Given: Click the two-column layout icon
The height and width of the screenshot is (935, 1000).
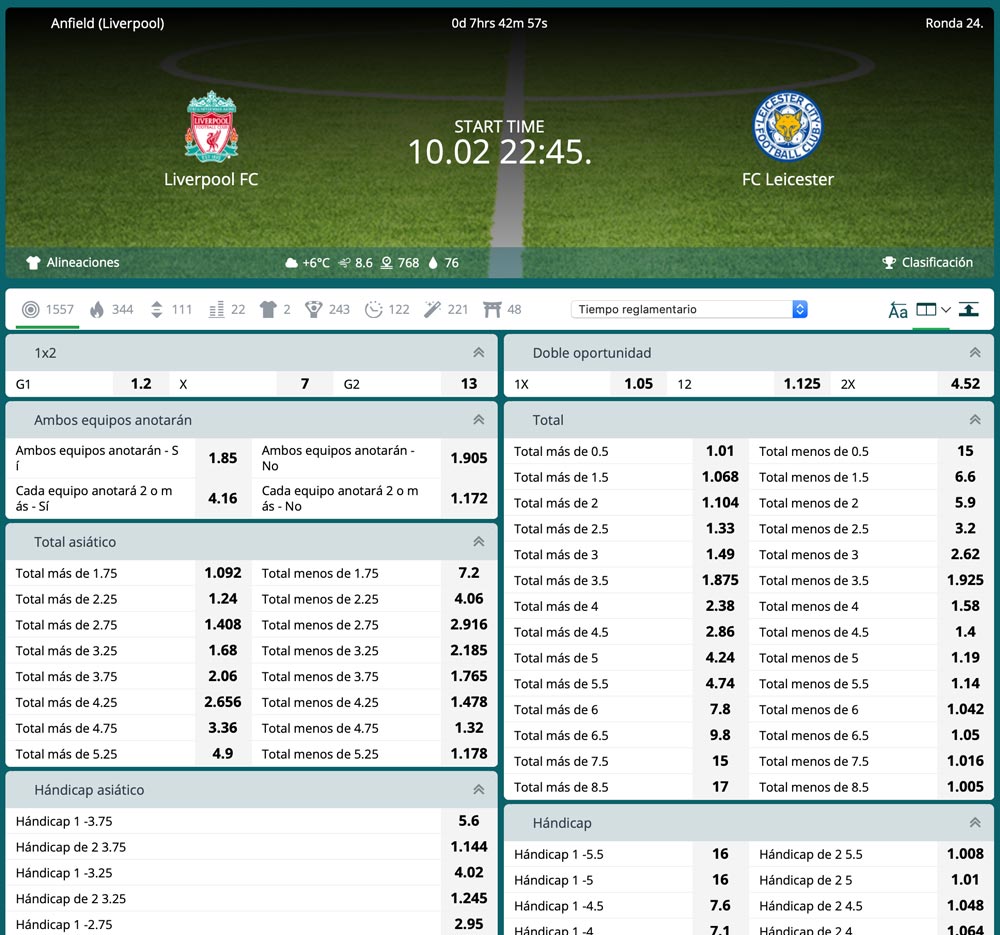Looking at the screenshot, I should (926, 309).
